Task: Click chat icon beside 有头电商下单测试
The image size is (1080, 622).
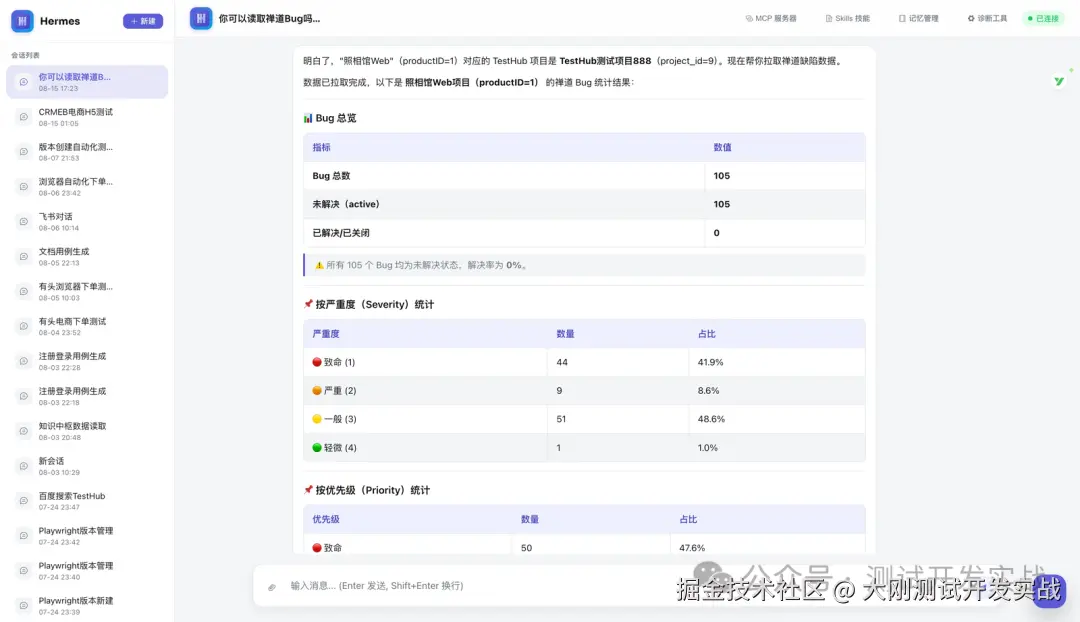Action: tap(23, 326)
